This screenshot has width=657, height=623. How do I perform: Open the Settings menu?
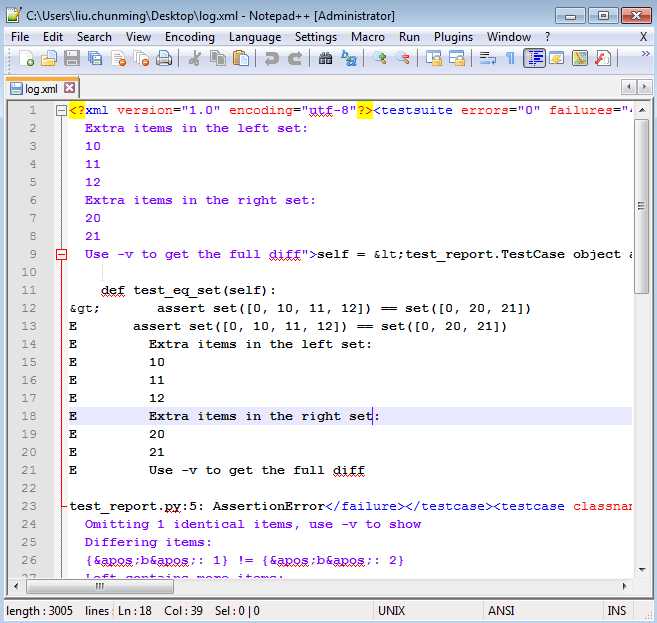coord(316,37)
